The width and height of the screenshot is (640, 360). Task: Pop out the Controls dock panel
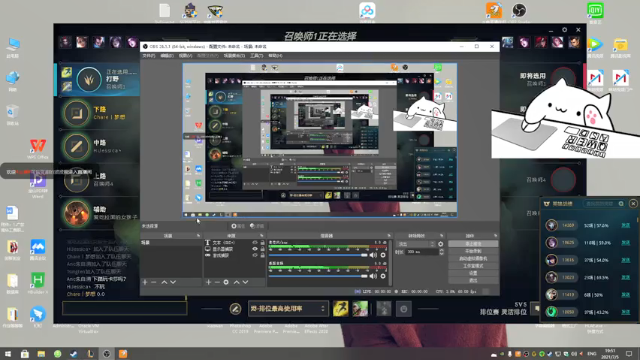[x=495, y=236]
